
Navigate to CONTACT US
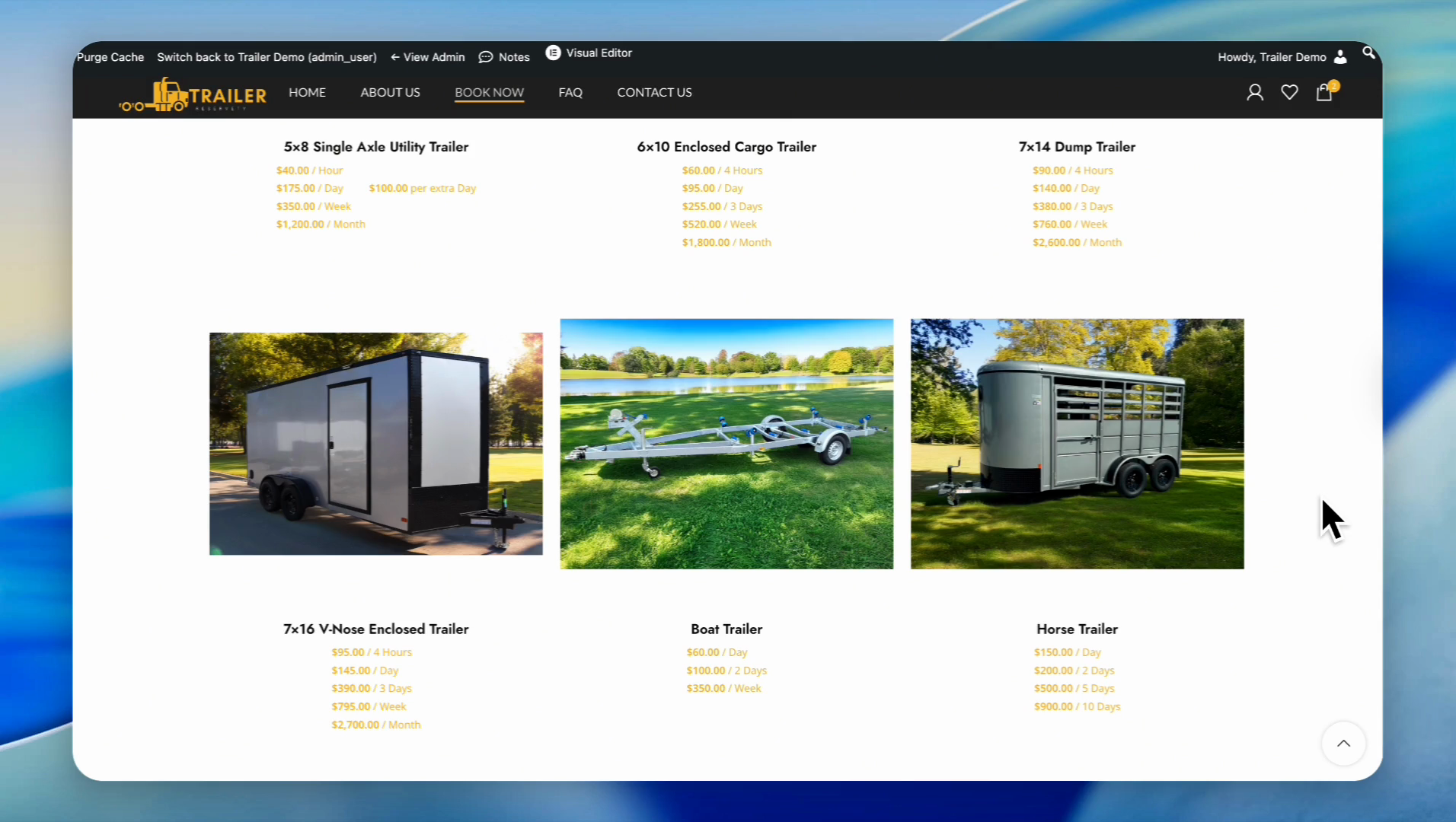(x=654, y=92)
